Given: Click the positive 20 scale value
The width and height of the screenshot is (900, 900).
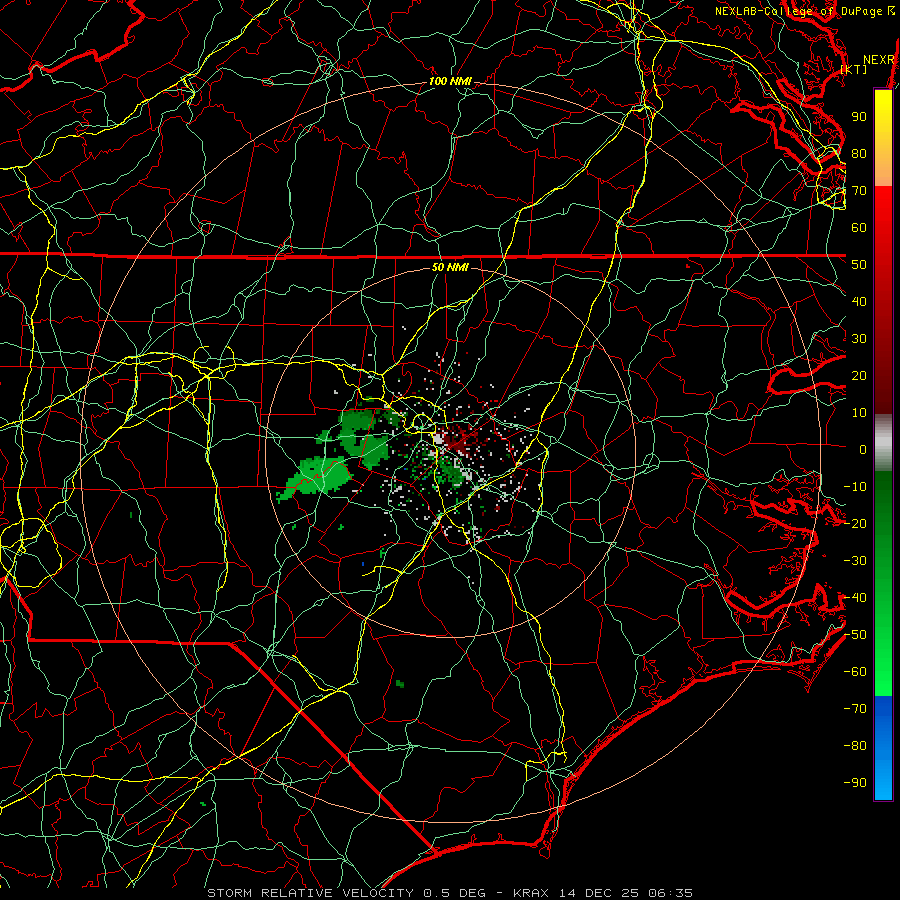Looking at the screenshot, I should (x=859, y=375).
